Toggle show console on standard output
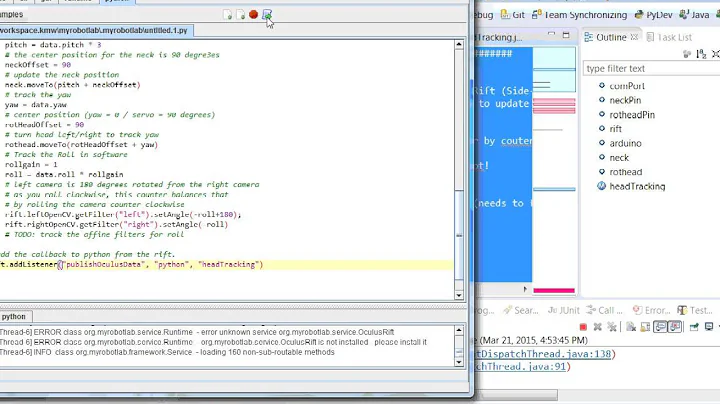 pos(660,327)
